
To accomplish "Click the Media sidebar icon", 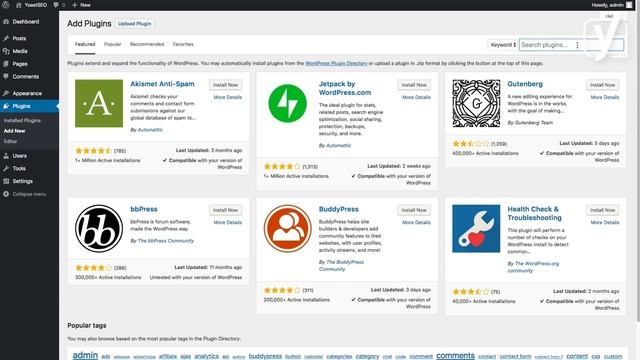I will click(x=6, y=51).
